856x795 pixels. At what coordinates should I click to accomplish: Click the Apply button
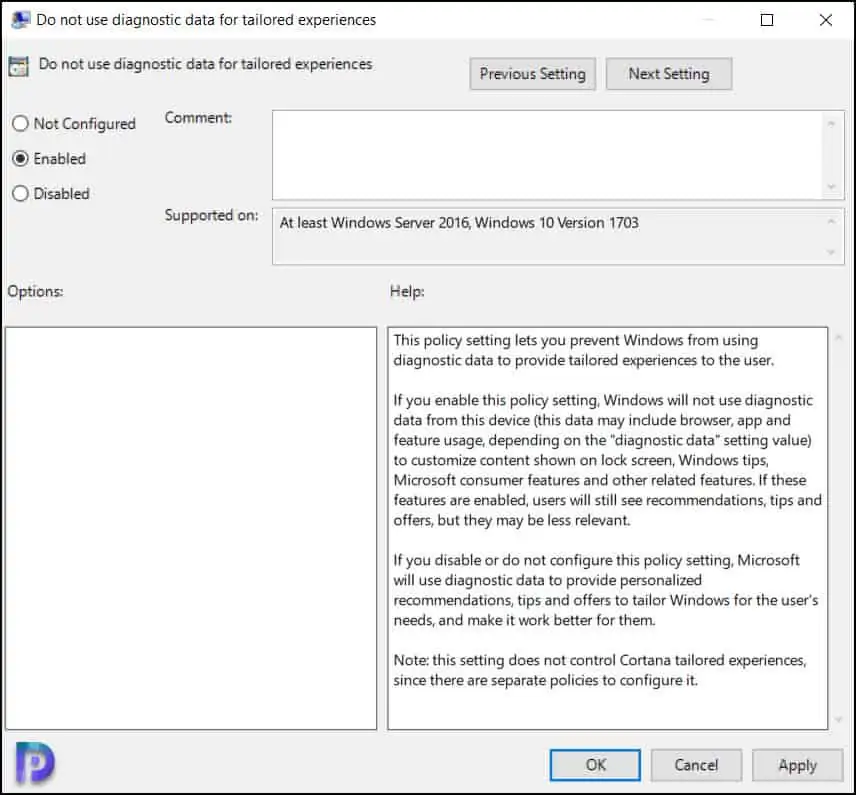tap(798, 765)
